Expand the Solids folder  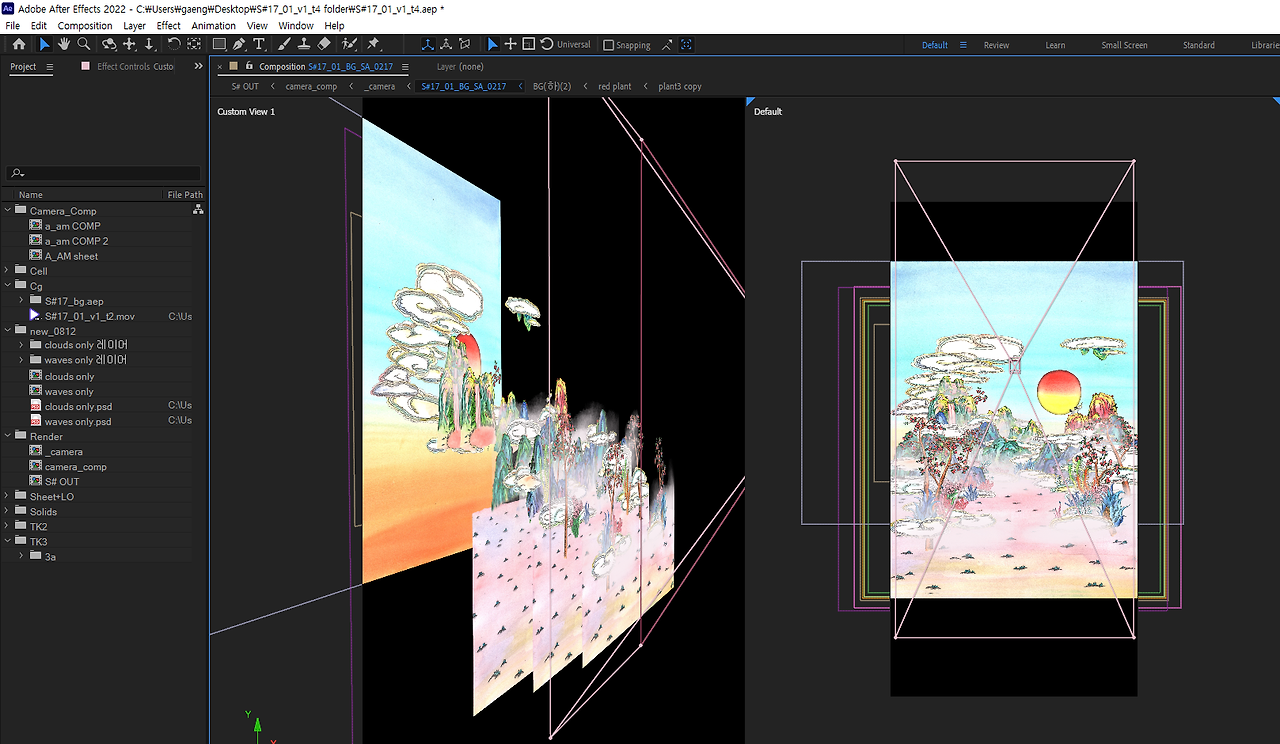8,511
